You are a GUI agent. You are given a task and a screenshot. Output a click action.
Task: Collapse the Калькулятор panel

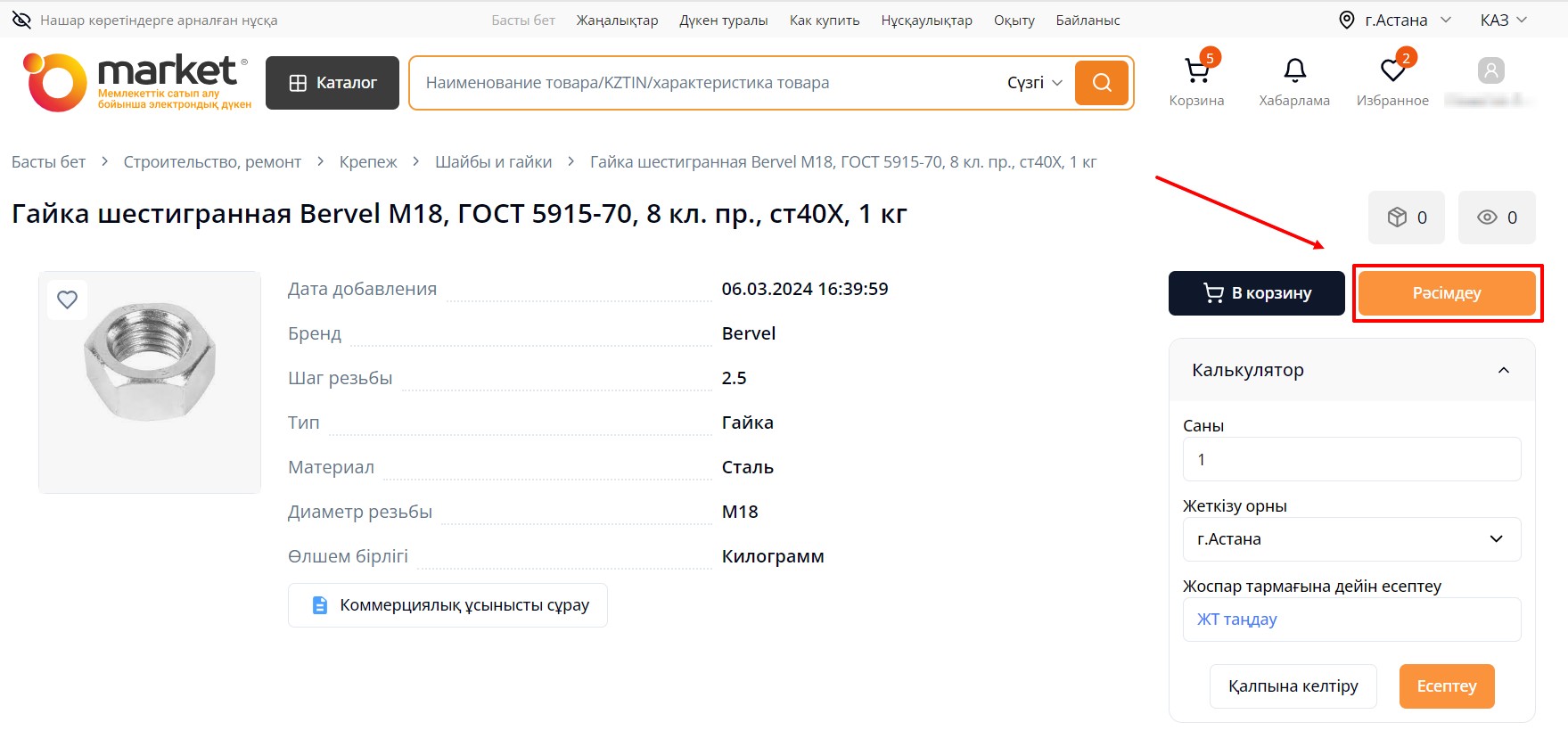pos(1503,370)
